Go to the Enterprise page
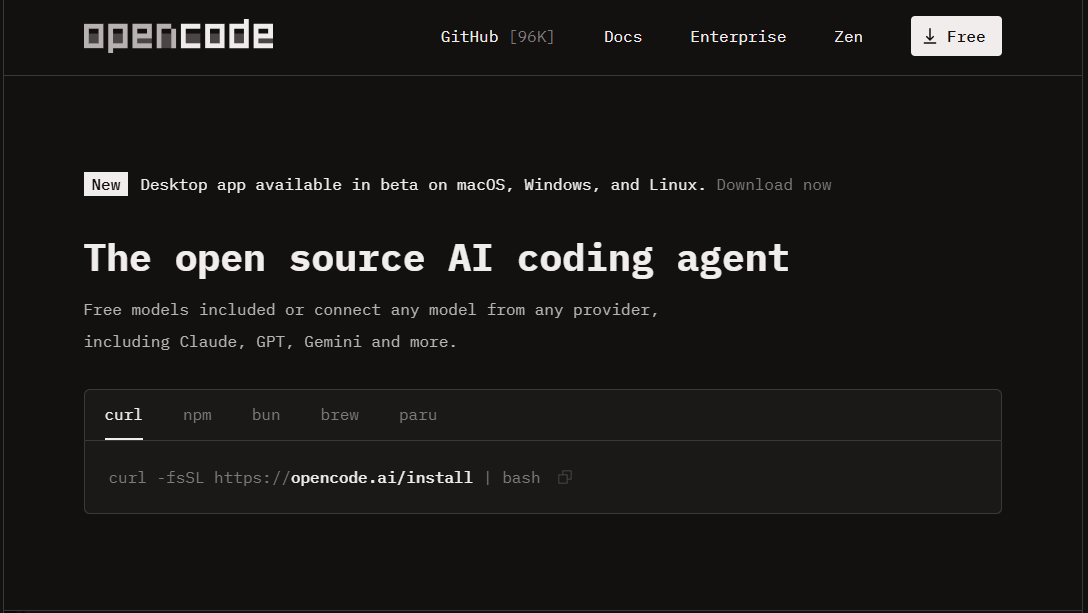The height and width of the screenshot is (613, 1088). pos(738,37)
